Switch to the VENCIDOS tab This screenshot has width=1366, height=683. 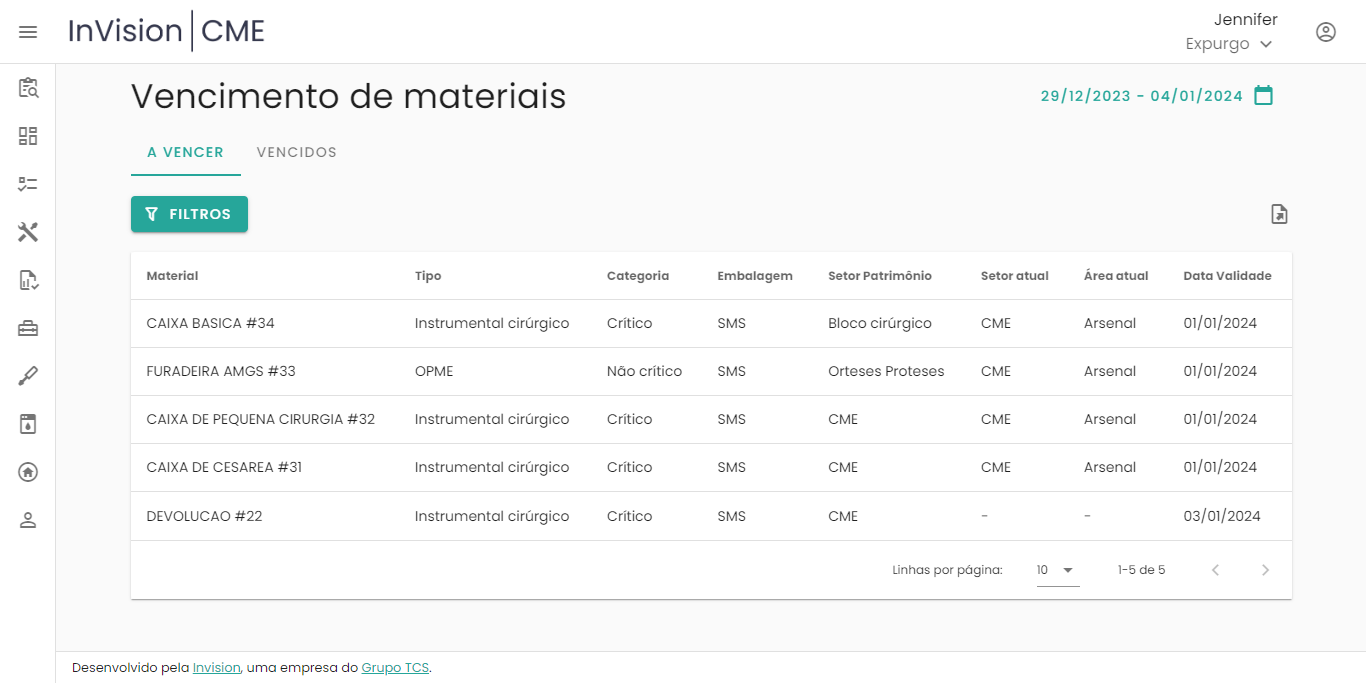click(x=297, y=153)
